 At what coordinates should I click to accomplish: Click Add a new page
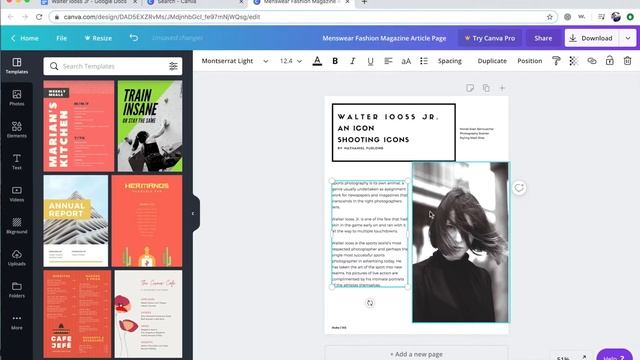[416, 354]
